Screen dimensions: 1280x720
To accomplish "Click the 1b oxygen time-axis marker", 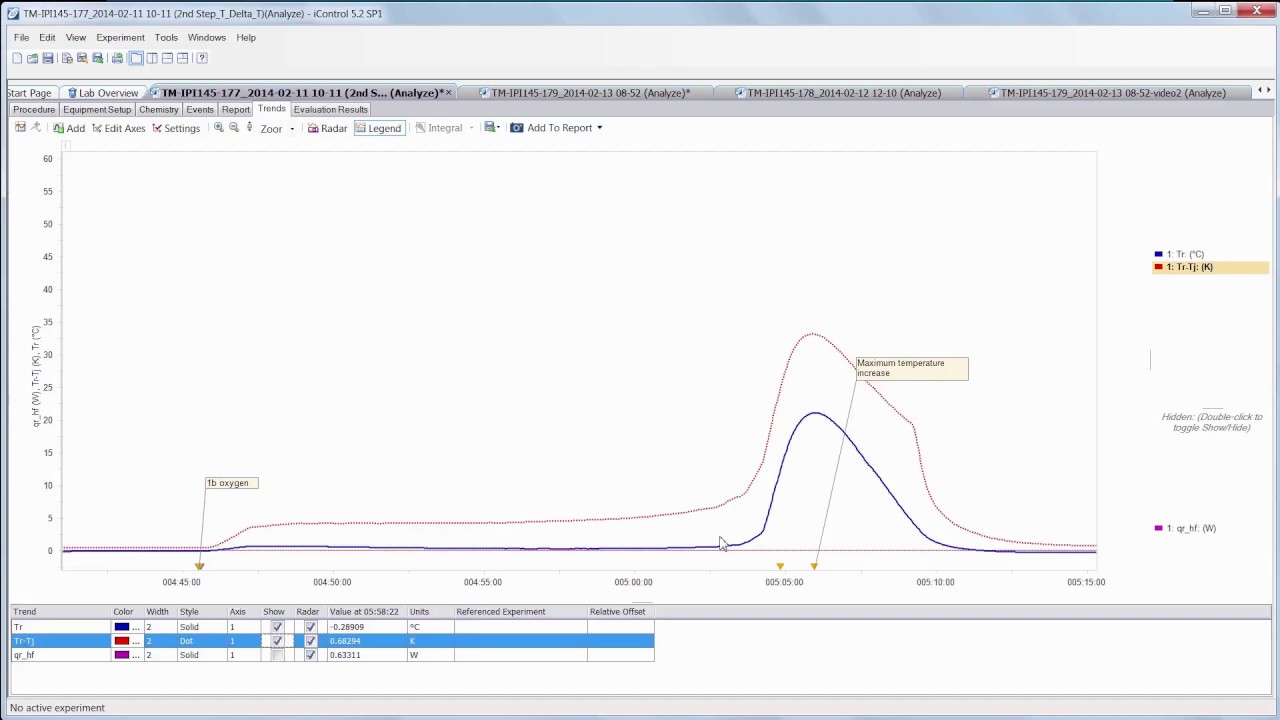I will point(200,566).
